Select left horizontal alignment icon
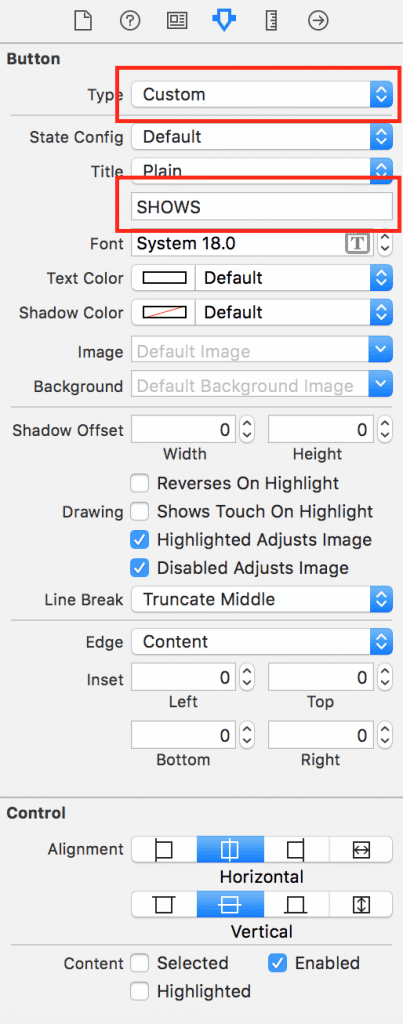 [x=164, y=850]
